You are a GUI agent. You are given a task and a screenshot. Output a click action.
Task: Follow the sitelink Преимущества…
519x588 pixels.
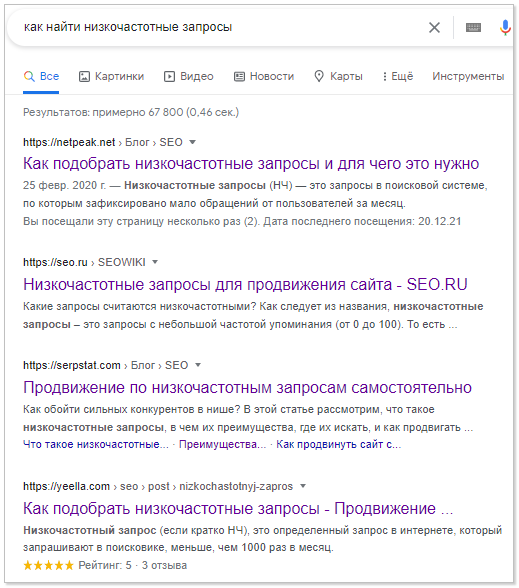222,444
